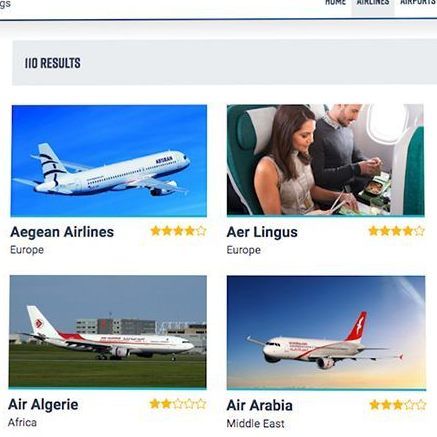The width and height of the screenshot is (437, 437).
Task: Click the Aegean Airlines four-star rating
Action: (179, 231)
